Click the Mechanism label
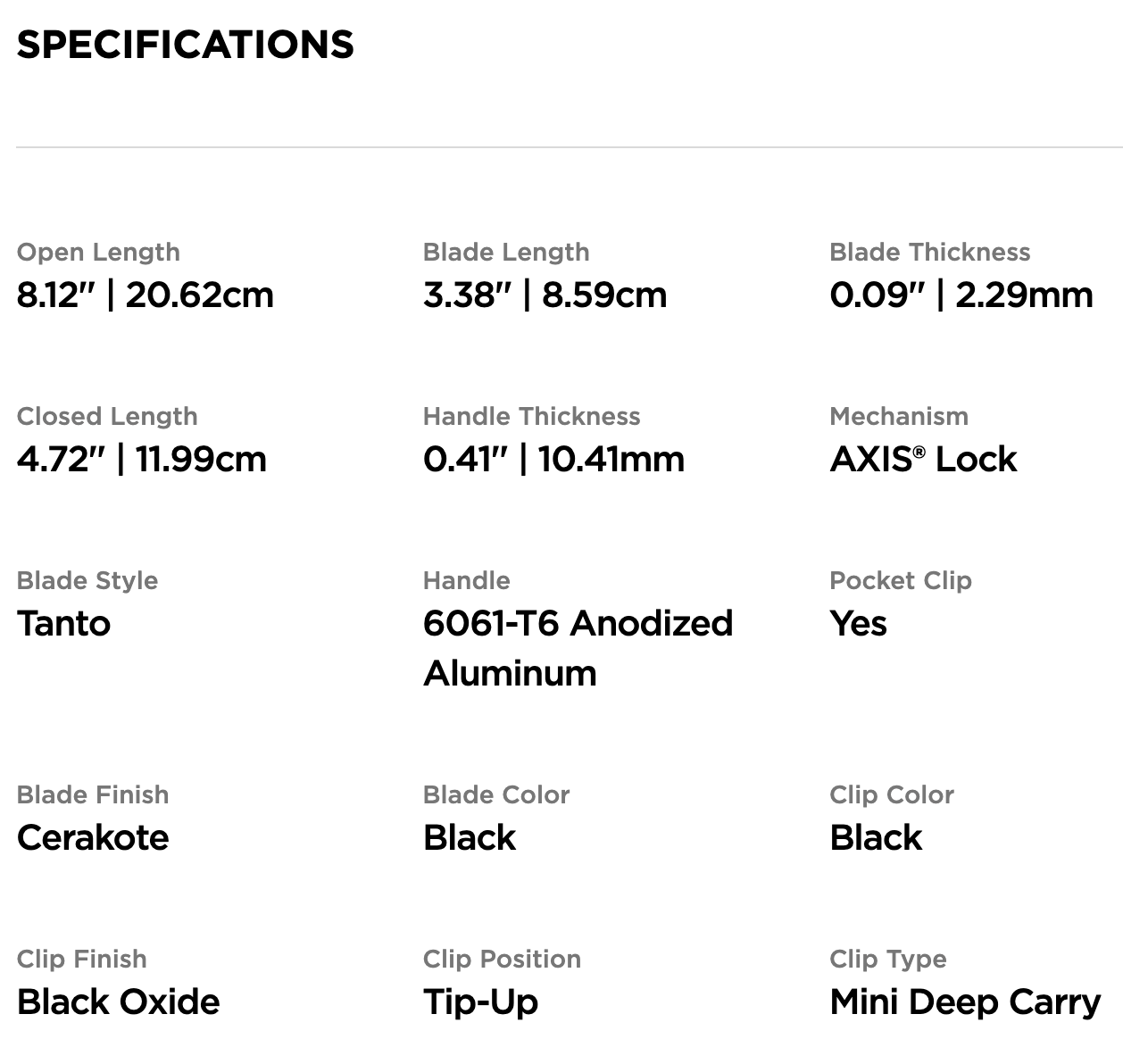 point(899,416)
